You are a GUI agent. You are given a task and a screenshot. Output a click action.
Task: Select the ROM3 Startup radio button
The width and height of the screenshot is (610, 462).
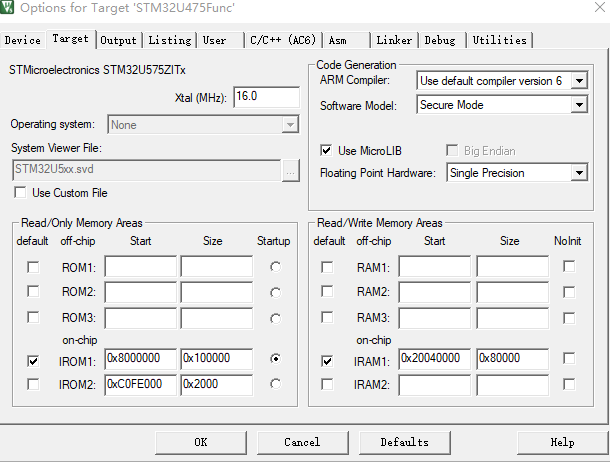tap(275, 318)
